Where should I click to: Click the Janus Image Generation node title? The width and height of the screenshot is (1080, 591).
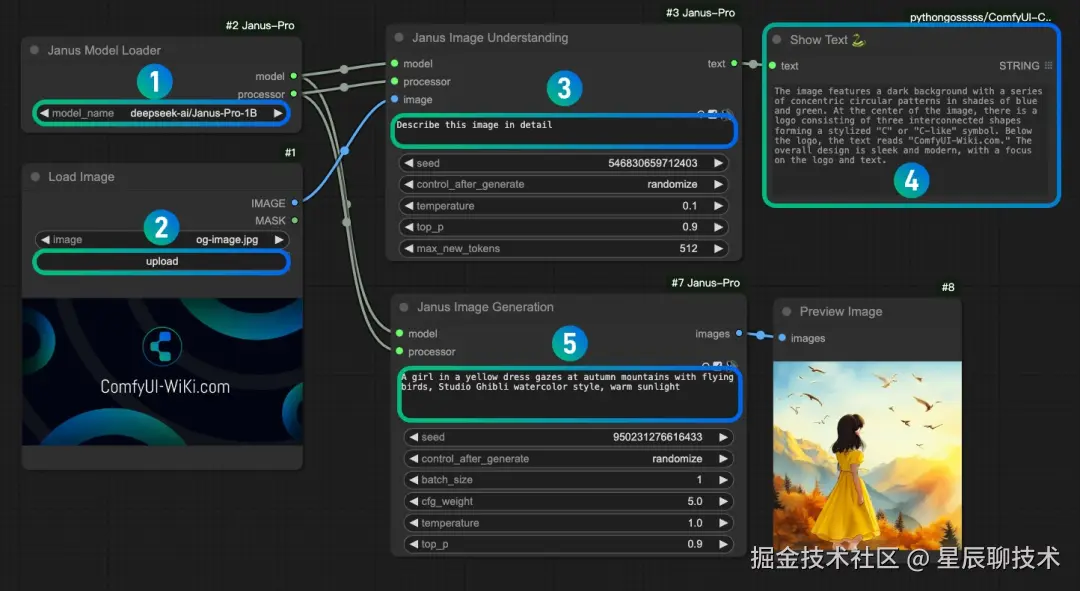pos(485,307)
